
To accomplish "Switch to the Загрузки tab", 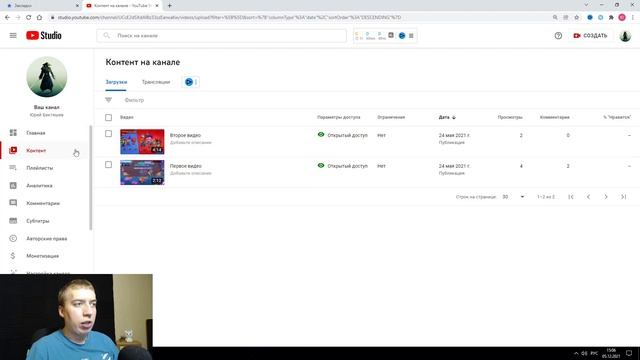I will pyautogui.click(x=116, y=82).
